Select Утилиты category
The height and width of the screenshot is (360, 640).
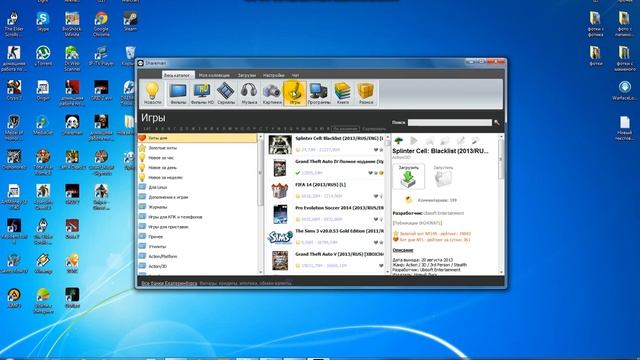[x=198, y=247]
